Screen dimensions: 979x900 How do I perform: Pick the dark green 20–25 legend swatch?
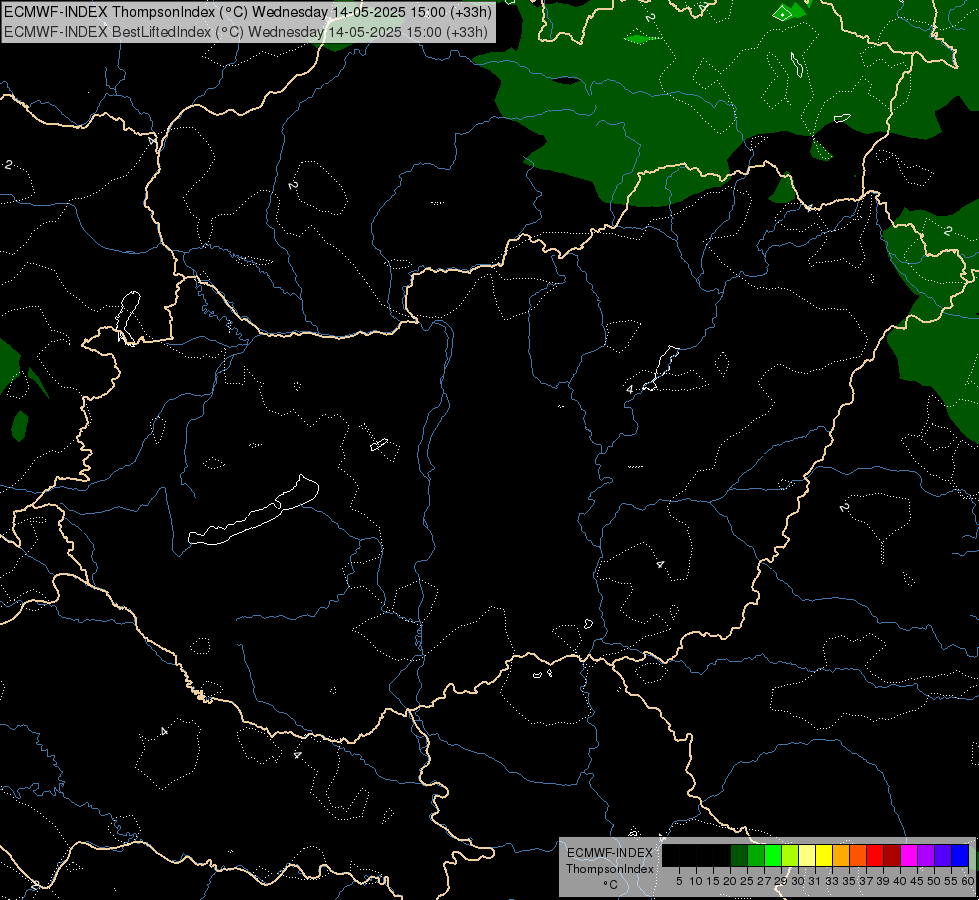pos(739,855)
